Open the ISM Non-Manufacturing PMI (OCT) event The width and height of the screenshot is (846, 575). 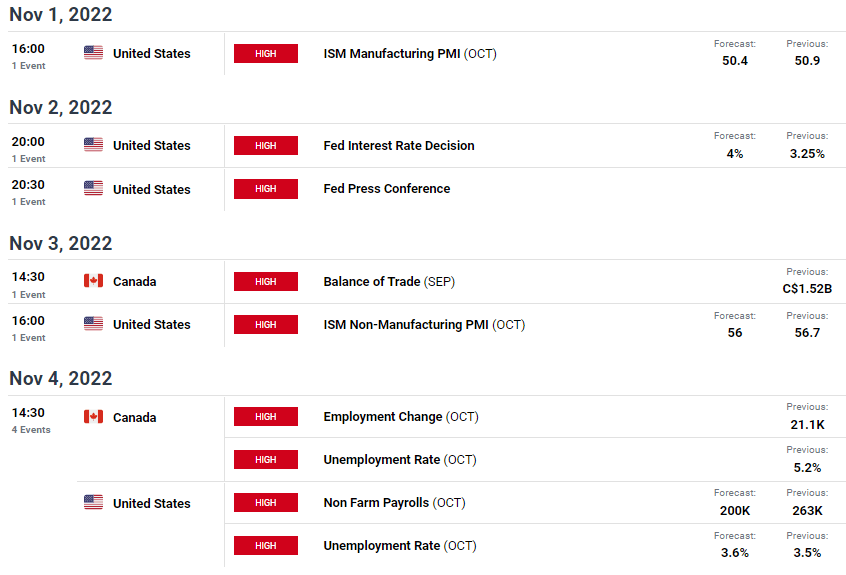[x=424, y=325]
